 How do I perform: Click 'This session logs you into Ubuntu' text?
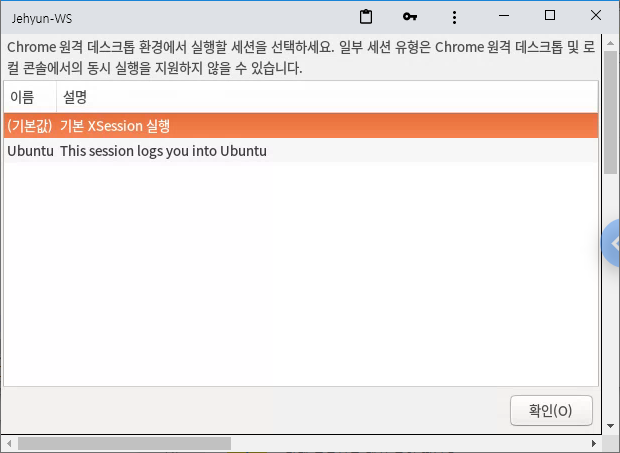point(163,151)
